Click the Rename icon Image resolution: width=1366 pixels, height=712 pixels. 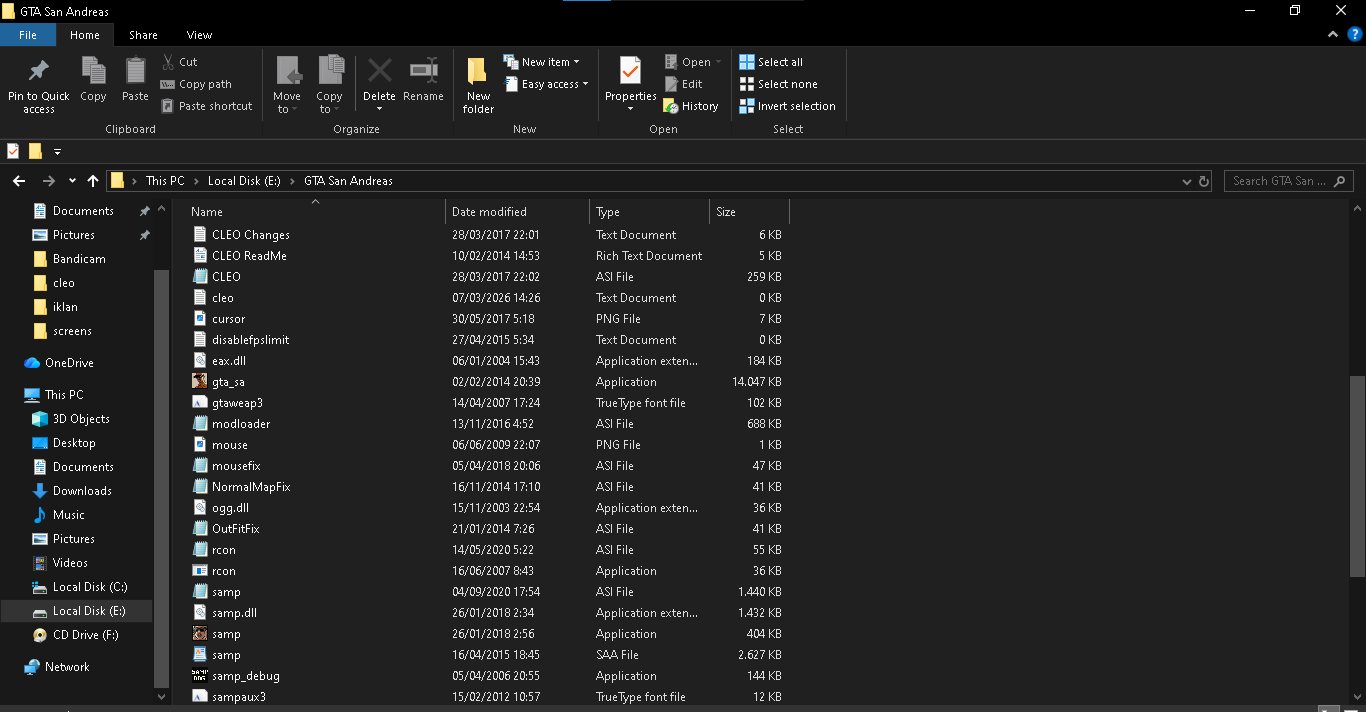pos(424,71)
